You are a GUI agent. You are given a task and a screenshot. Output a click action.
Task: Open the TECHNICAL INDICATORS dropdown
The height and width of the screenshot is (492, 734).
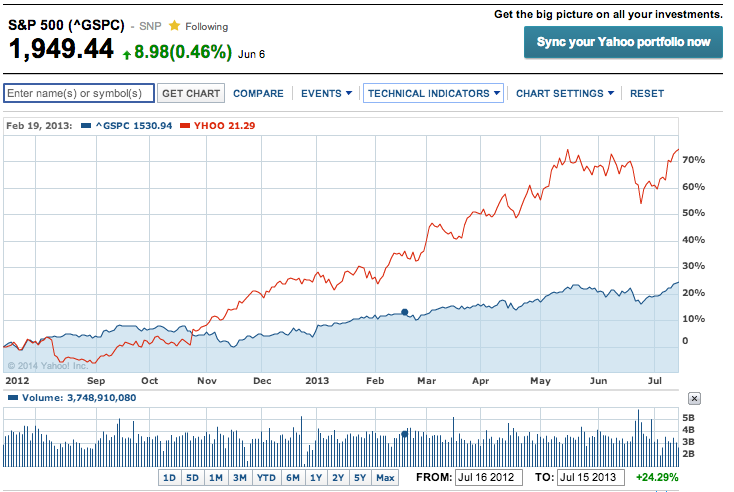(433, 93)
